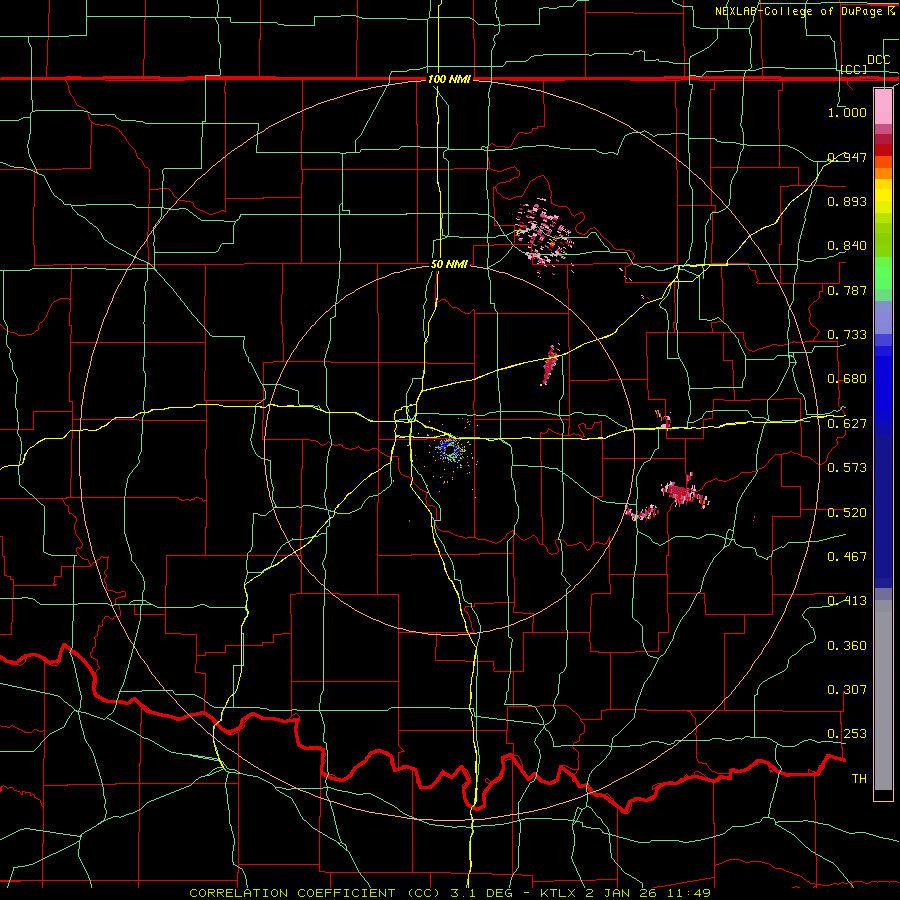This screenshot has height=900, width=900.
Task: Select the 0.360 scale value
Action: pyautogui.click(x=847, y=646)
